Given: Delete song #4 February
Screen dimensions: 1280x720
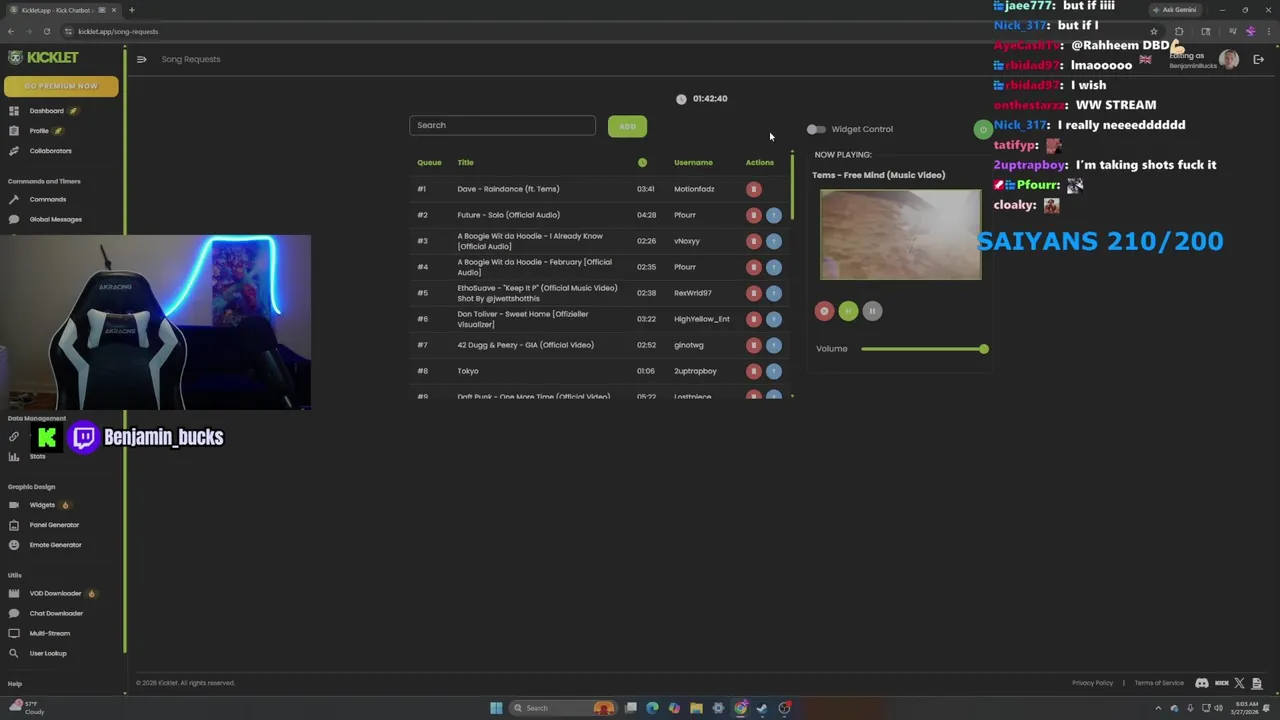Looking at the screenshot, I should [754, 267].
